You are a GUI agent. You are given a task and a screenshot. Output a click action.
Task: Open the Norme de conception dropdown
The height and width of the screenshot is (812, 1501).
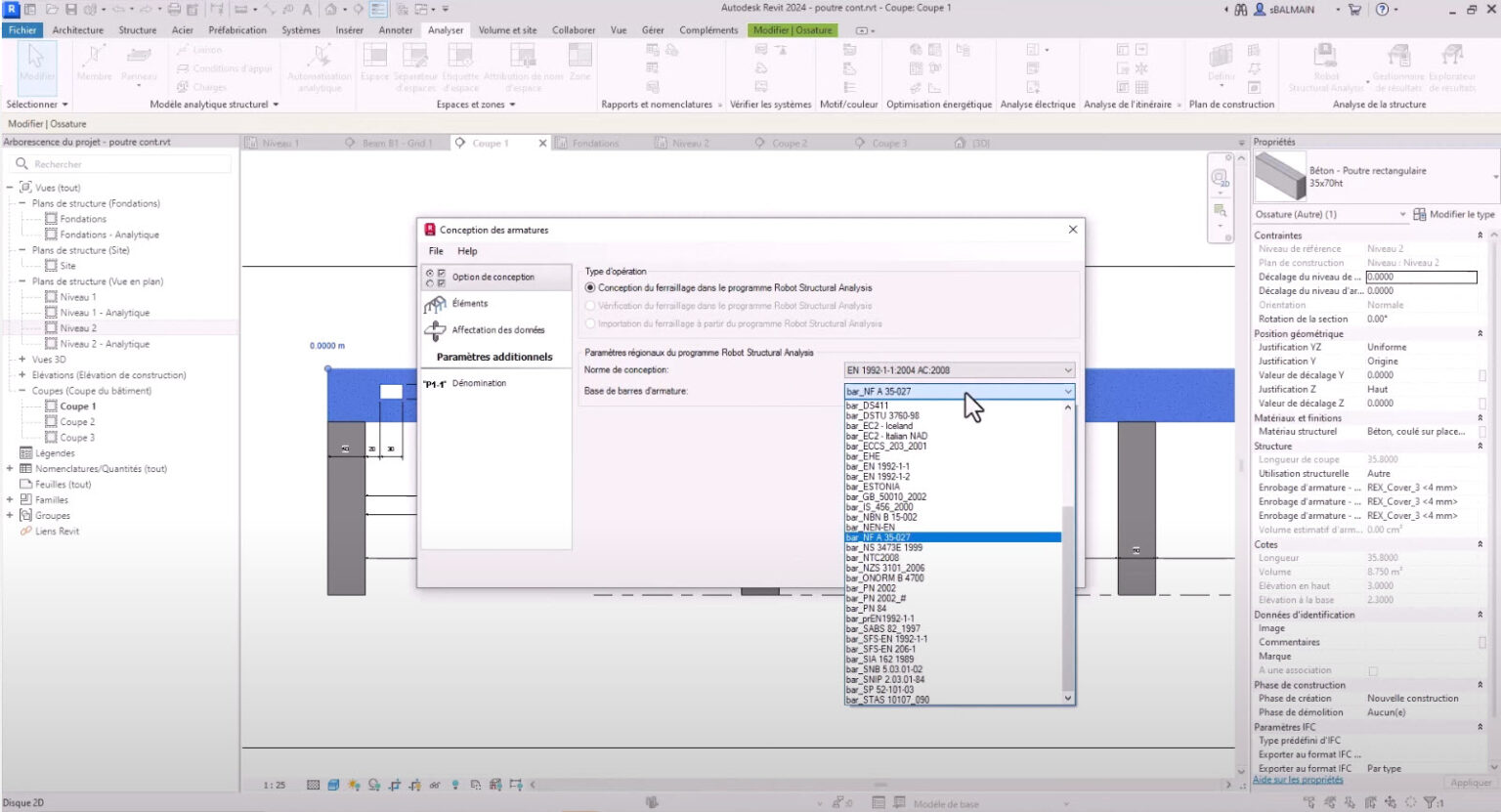click(x=1068, y=369)
